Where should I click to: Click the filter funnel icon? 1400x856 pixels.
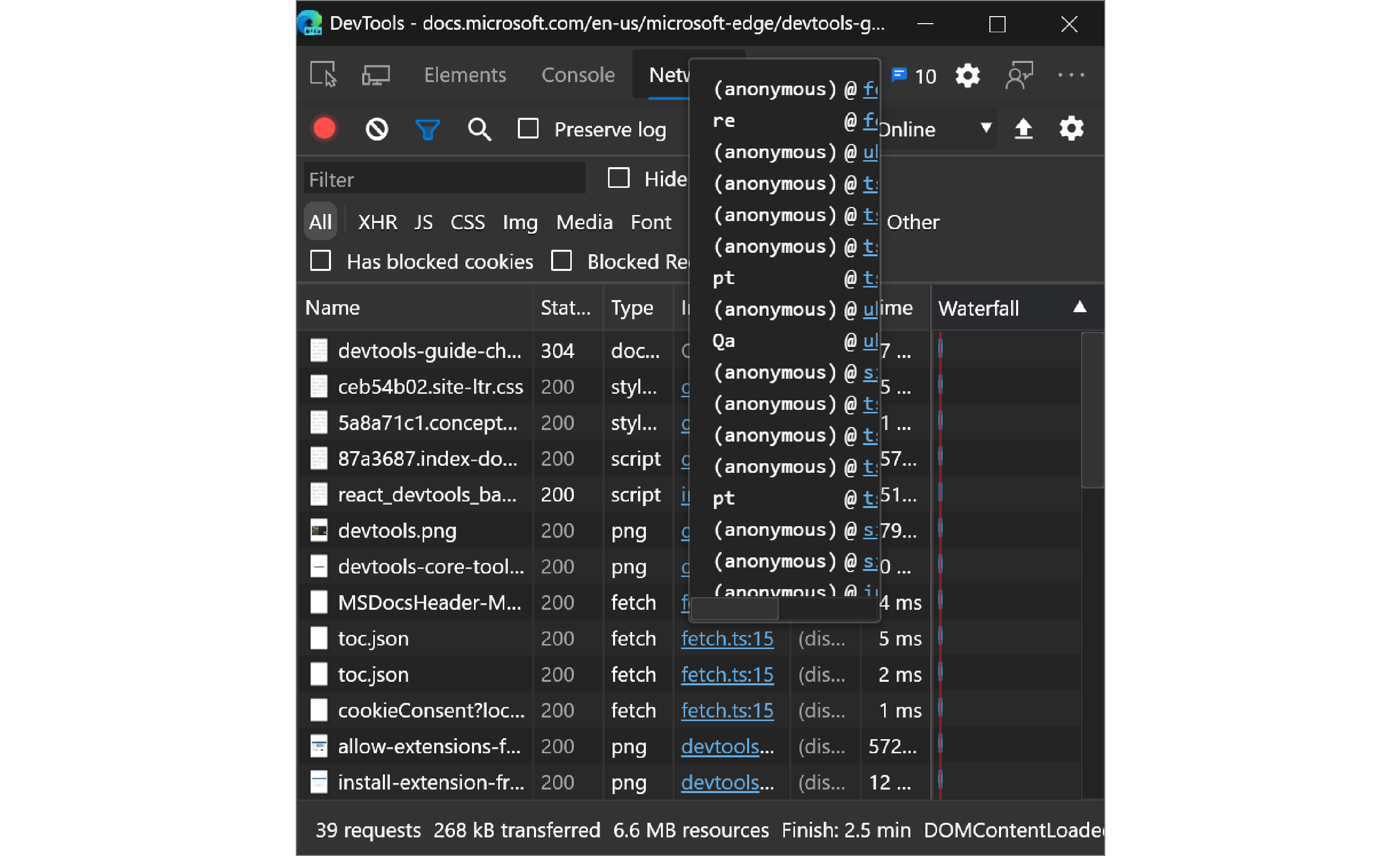pyautogui.click(x=428, y=129)
